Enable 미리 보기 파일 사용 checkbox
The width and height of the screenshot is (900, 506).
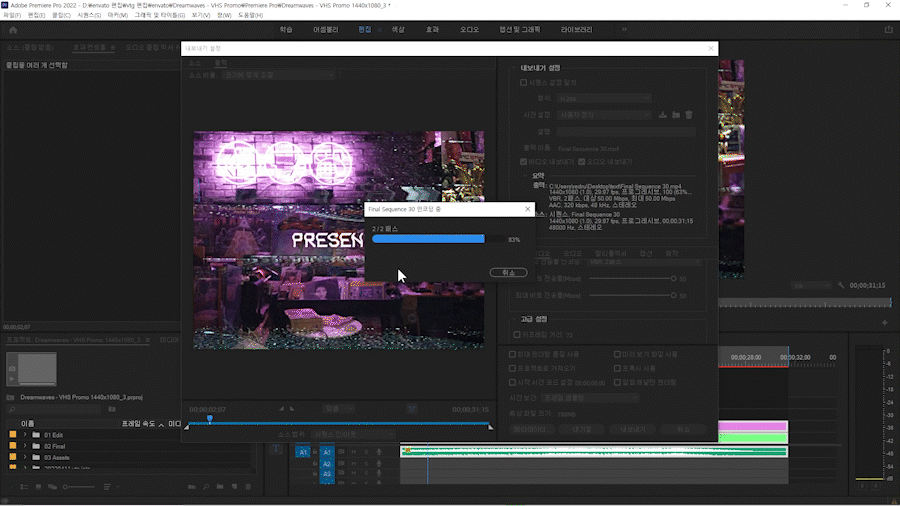pos(618,355)
